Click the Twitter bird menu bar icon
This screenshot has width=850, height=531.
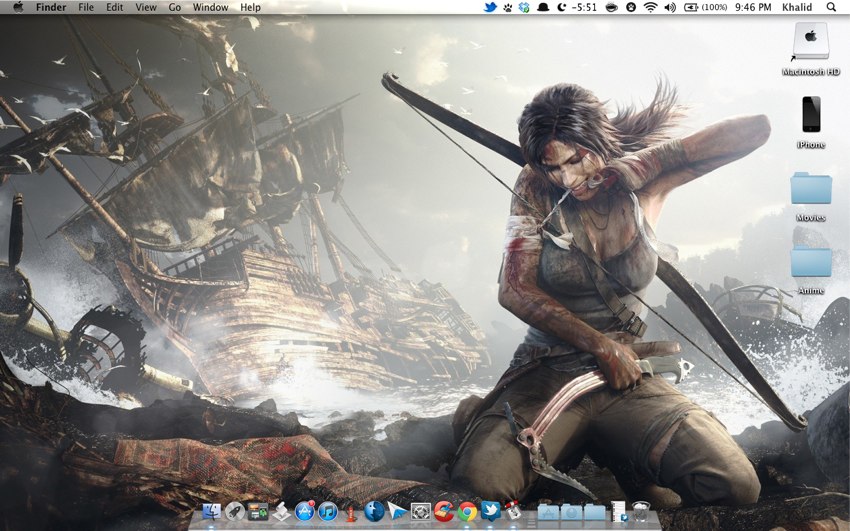(490, 7)
